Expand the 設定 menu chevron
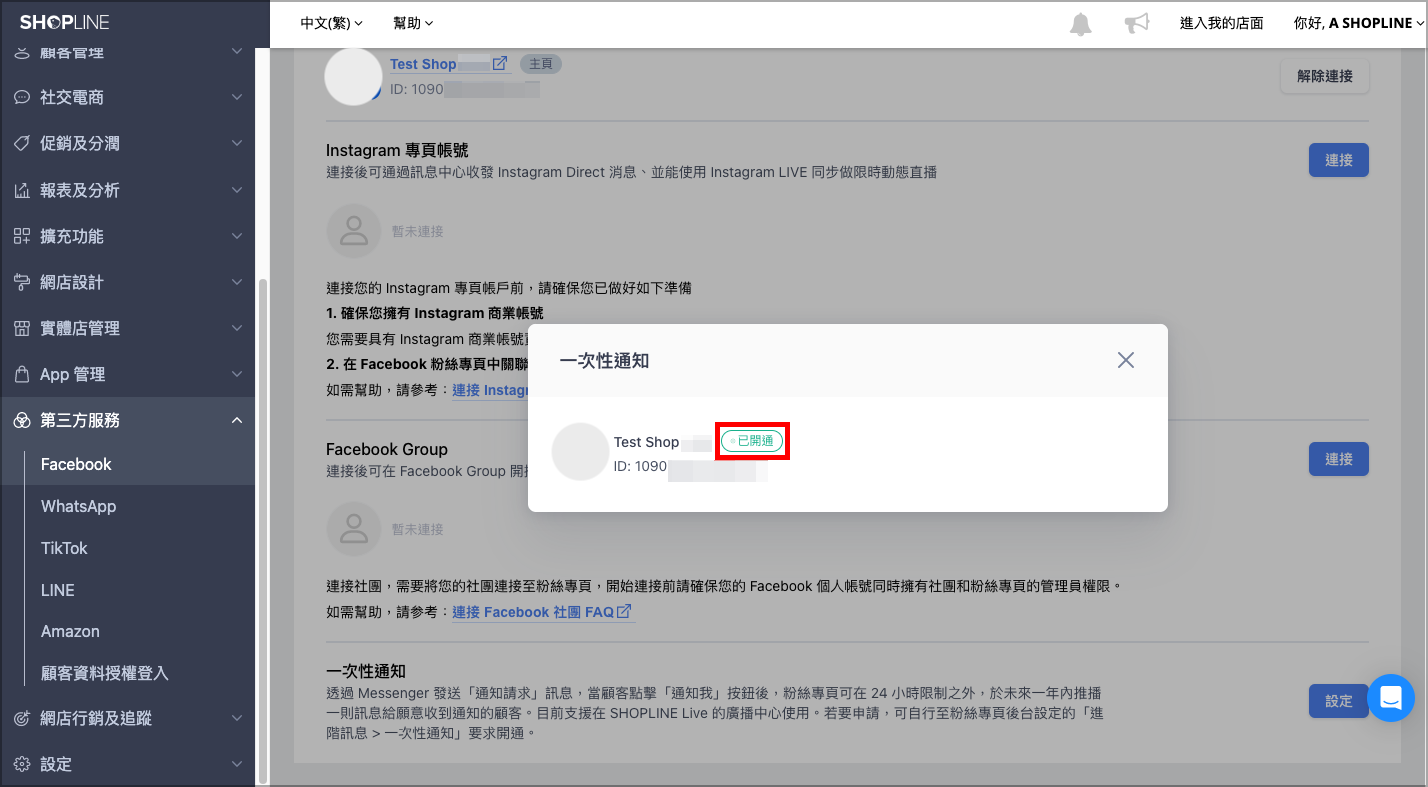This screenshot has width=1428, height=787. coord(237,764)
